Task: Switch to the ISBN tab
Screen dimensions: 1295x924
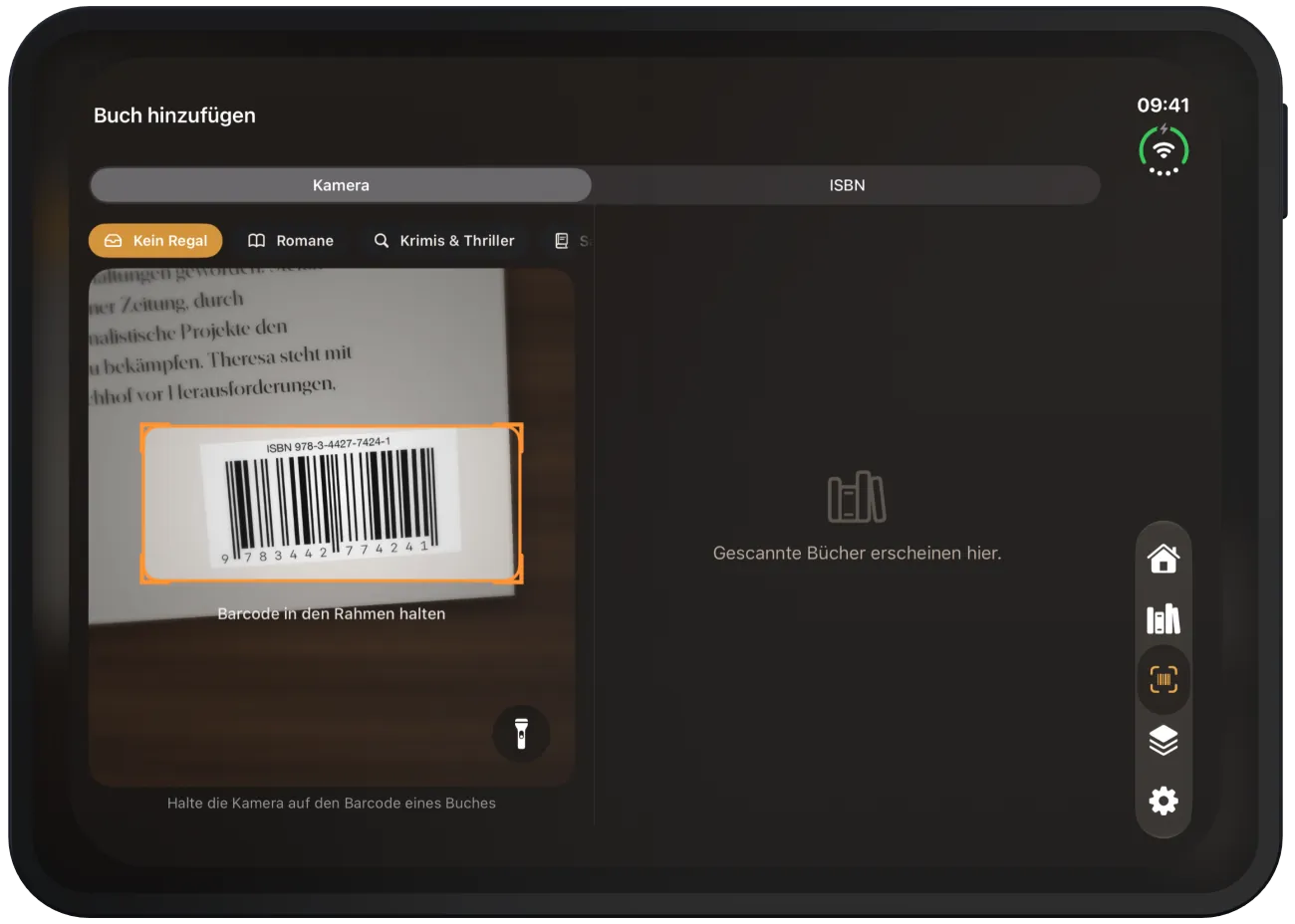Action: 847,185
